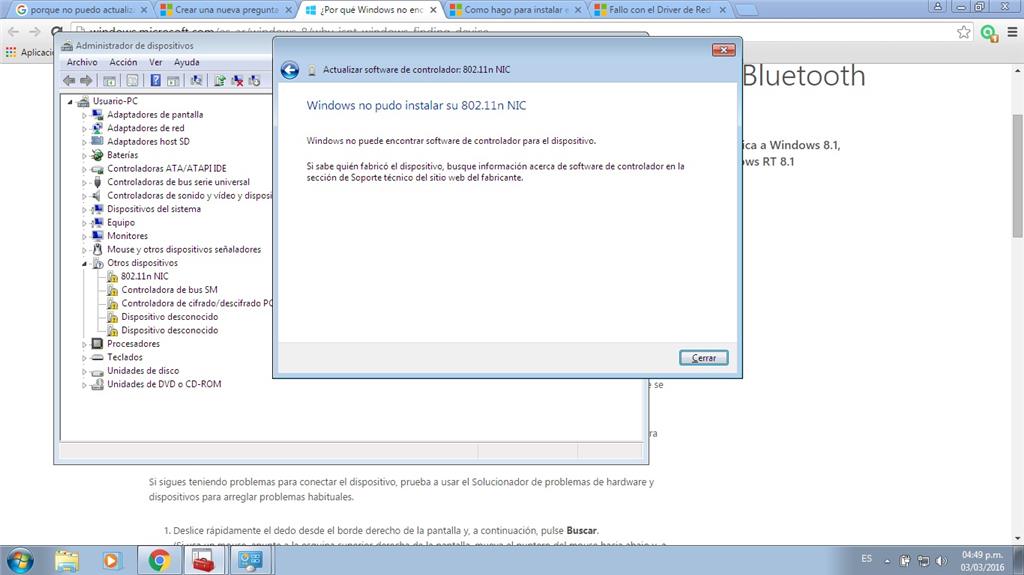This screenshot has width=1024, height=575.
Task: Expand the Procesadores node
Action: point(84,344)
